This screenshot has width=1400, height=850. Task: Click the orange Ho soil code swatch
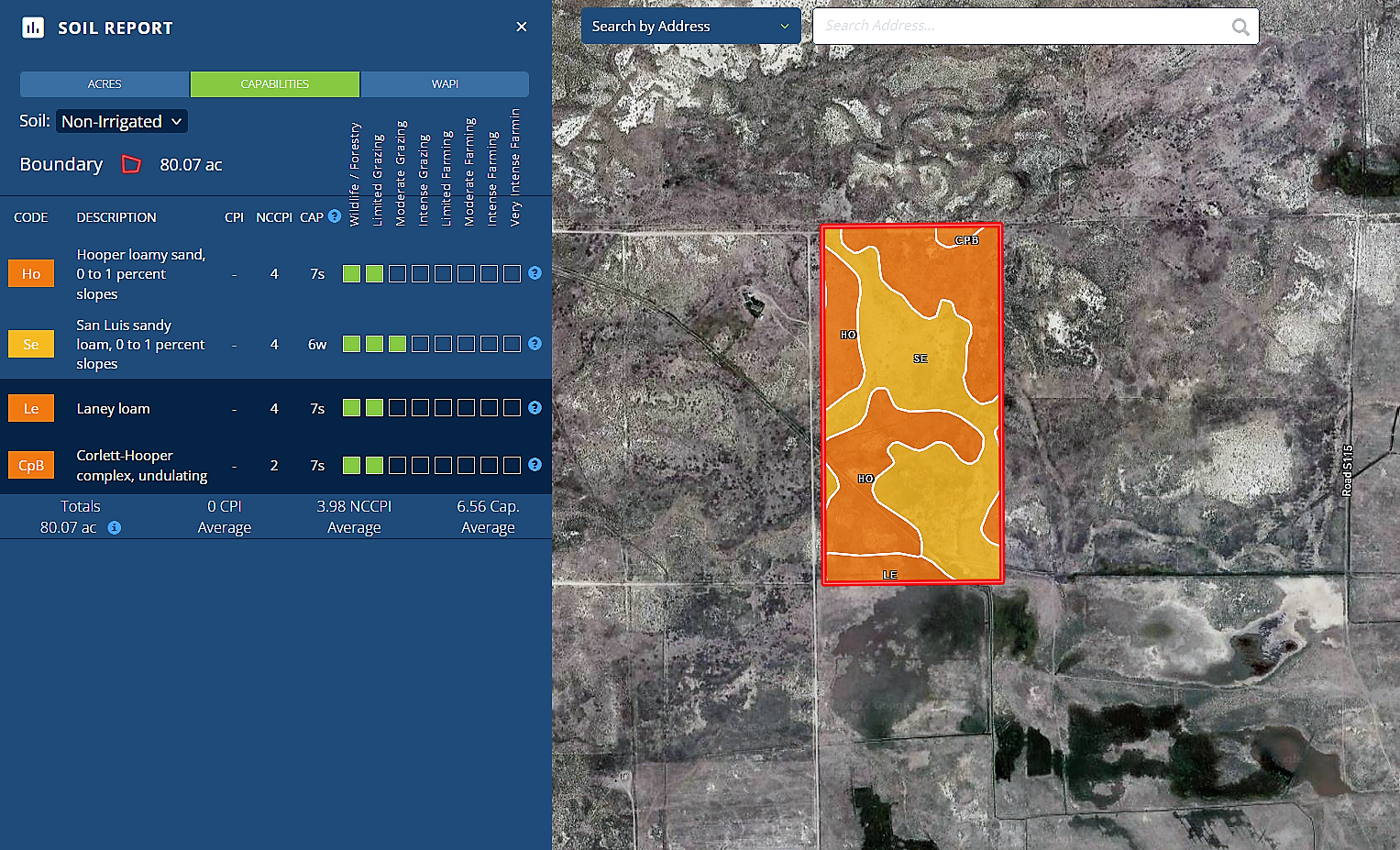point(31,273)
